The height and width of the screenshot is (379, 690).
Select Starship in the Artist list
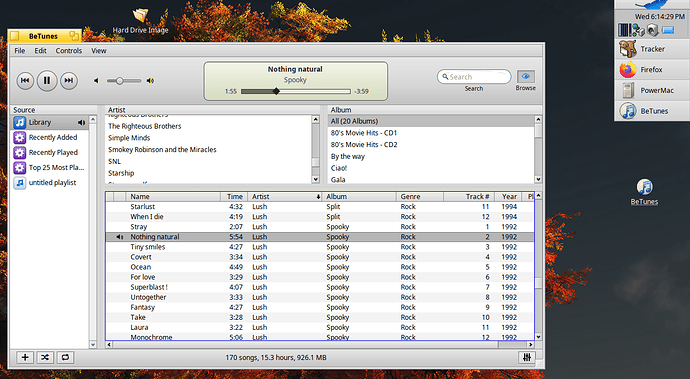click(x=208, y=173)
